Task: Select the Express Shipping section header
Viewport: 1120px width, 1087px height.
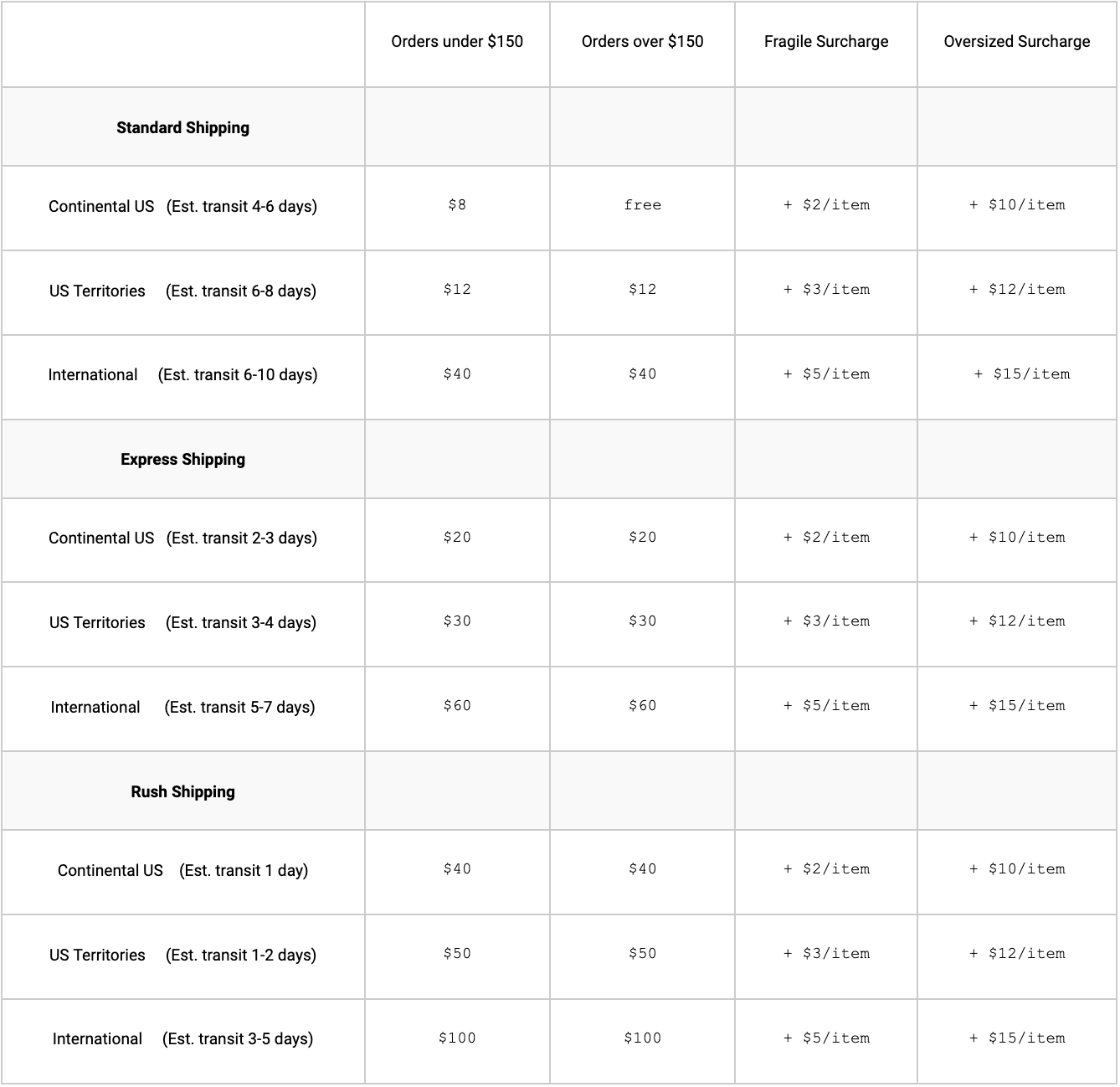Action: click(x=182, y=459)
